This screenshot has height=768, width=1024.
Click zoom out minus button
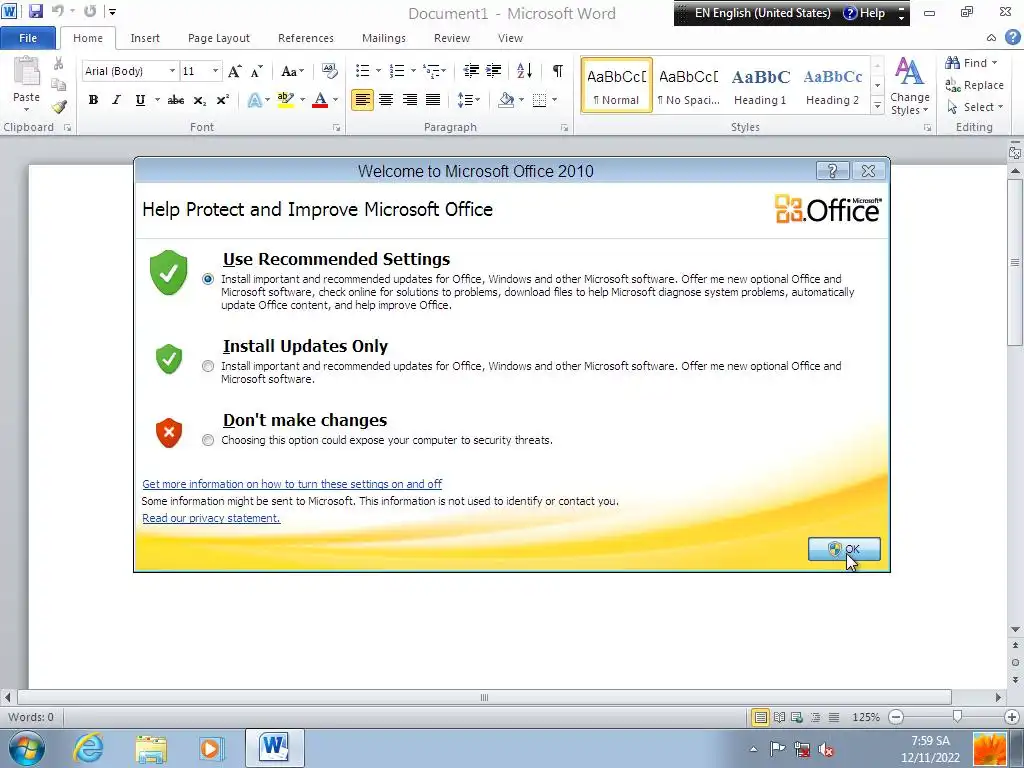(x=896, y=717)
